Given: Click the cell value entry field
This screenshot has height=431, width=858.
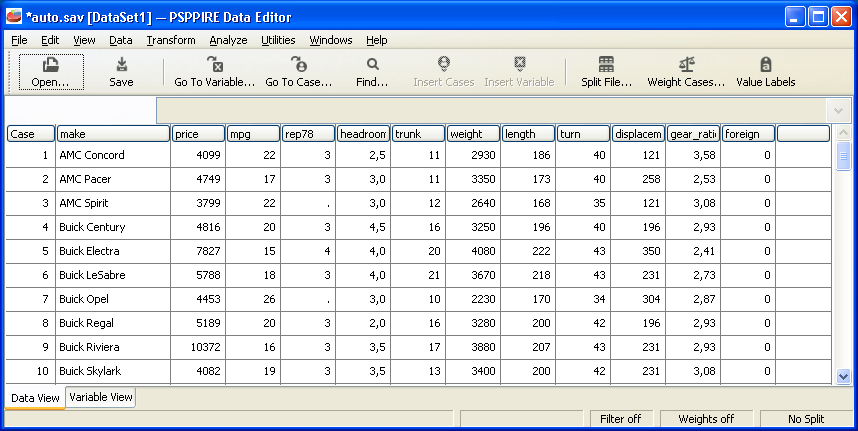Looking at the screenshot, I should [493, 111].
